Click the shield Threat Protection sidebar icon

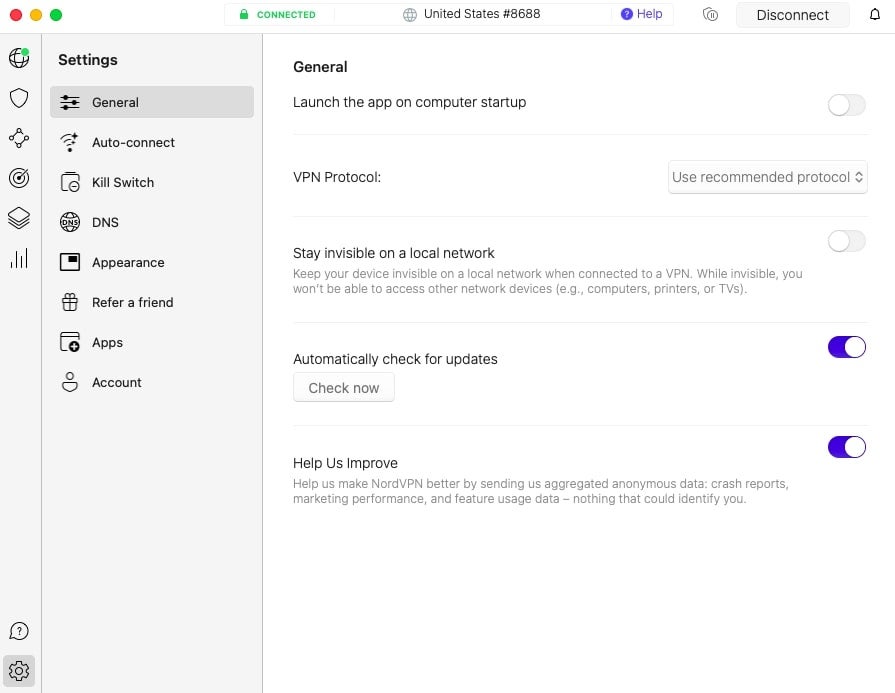pos(19,98)
